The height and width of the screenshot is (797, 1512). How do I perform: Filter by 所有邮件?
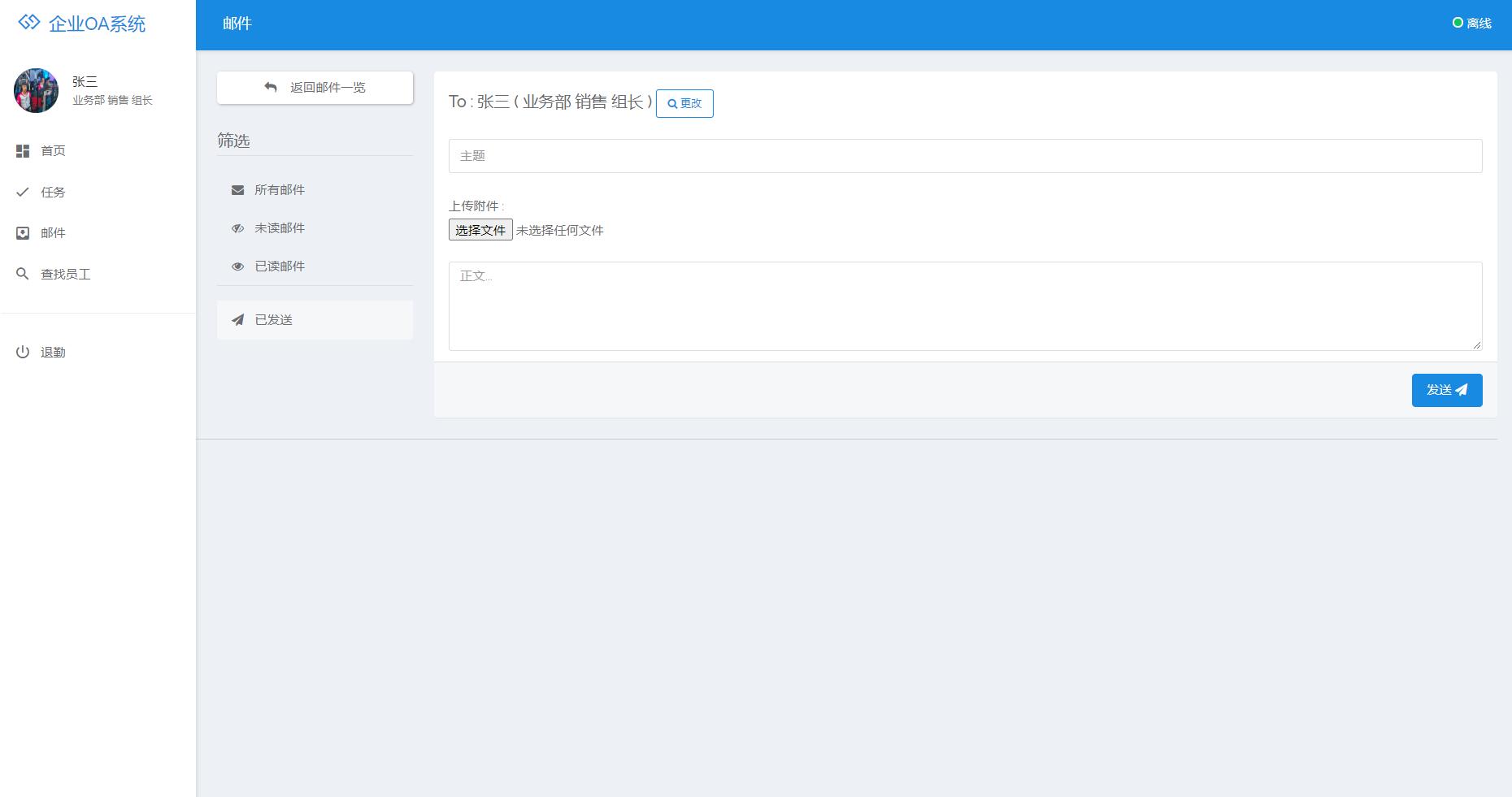click(x=315, y=190)
